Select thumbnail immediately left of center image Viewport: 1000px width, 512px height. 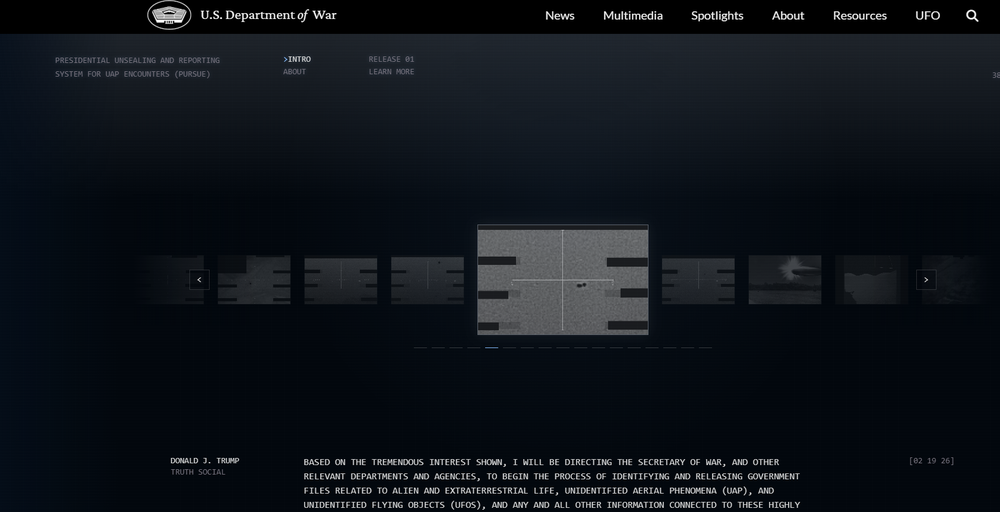pyautogui.click(x=427, y=280)
